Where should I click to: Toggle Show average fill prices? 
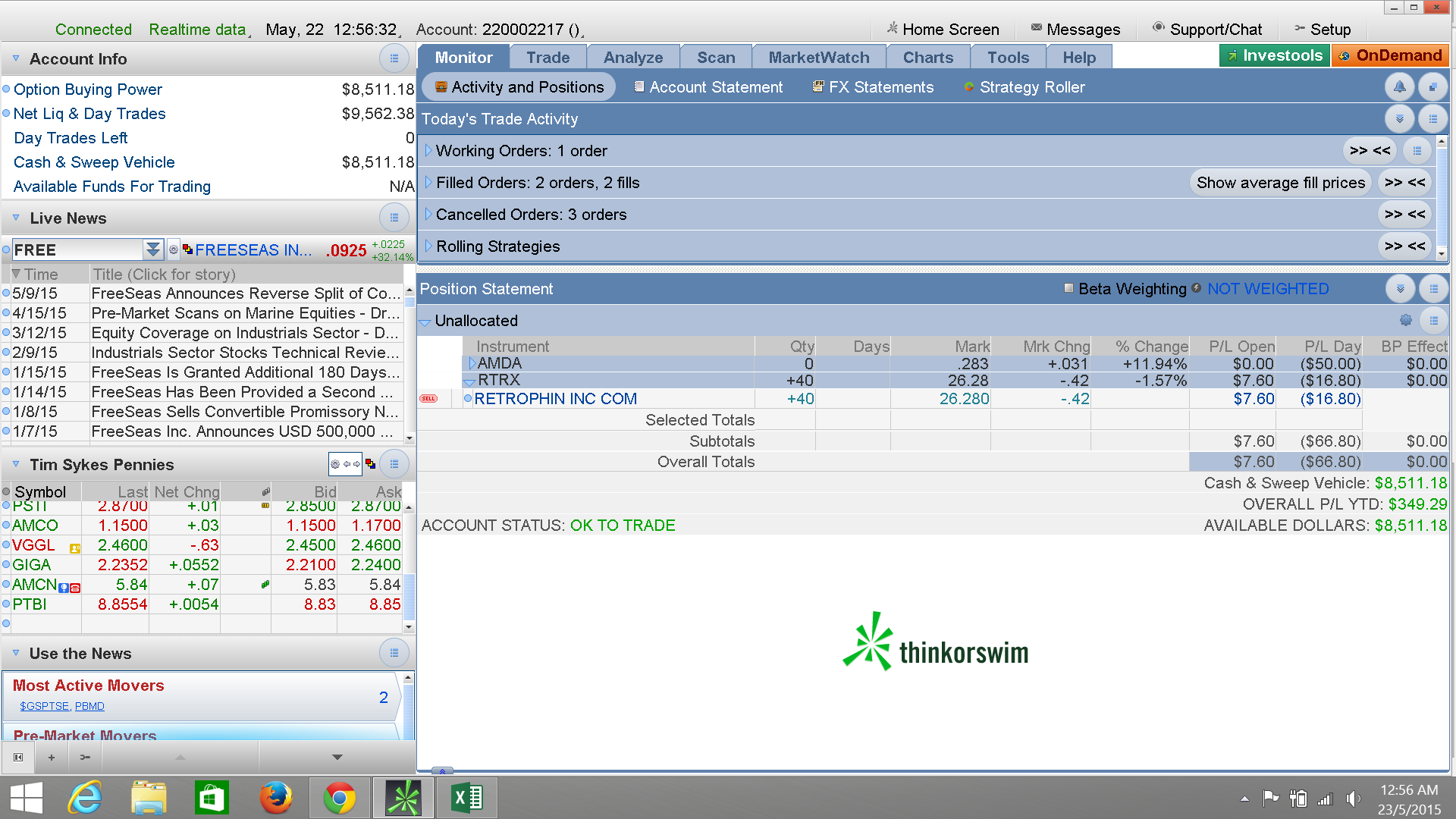coord(1280,183)
